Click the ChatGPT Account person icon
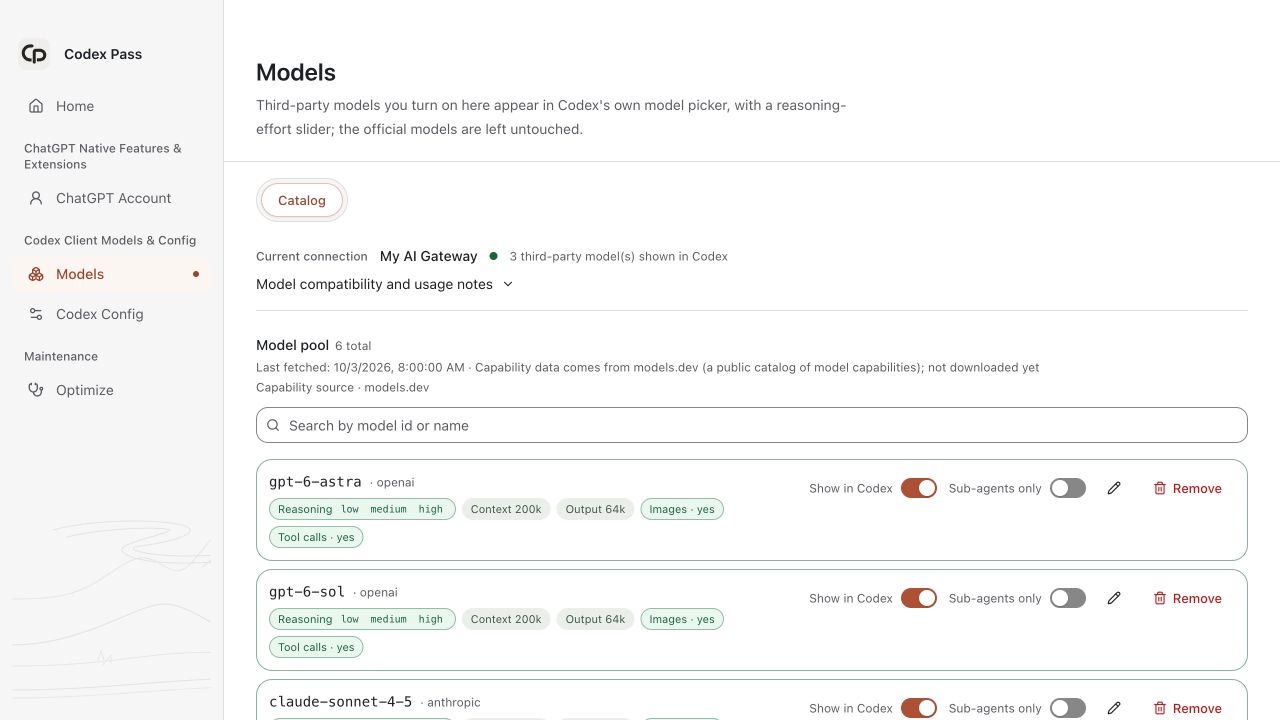This screenshot has width=1280, height=720. click(36, 198)
